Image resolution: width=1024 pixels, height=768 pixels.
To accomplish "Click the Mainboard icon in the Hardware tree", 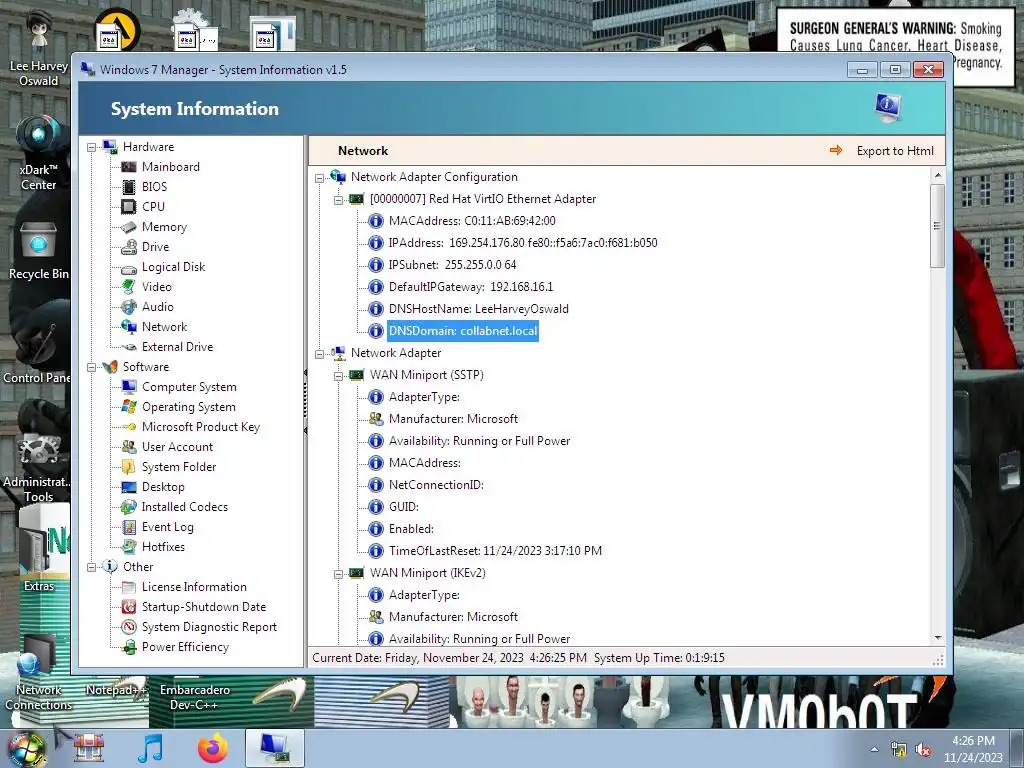I will pos(129,167).
